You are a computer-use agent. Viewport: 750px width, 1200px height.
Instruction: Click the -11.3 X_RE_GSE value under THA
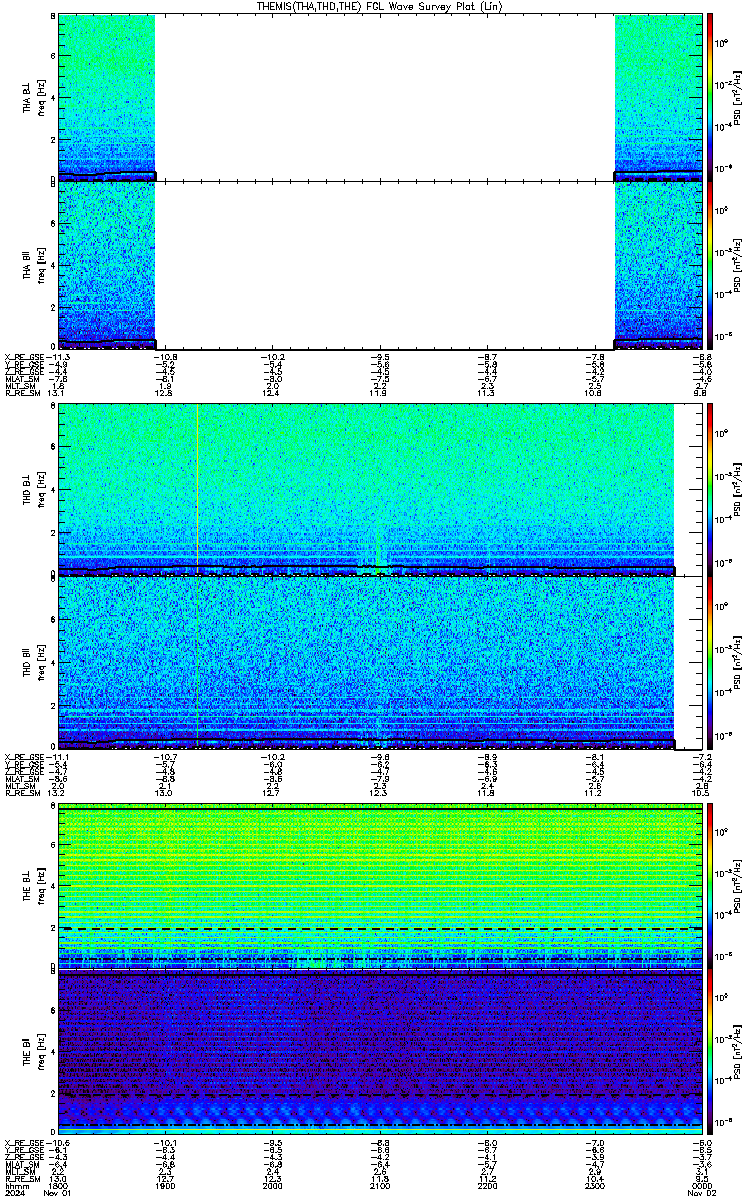[57, 357]
